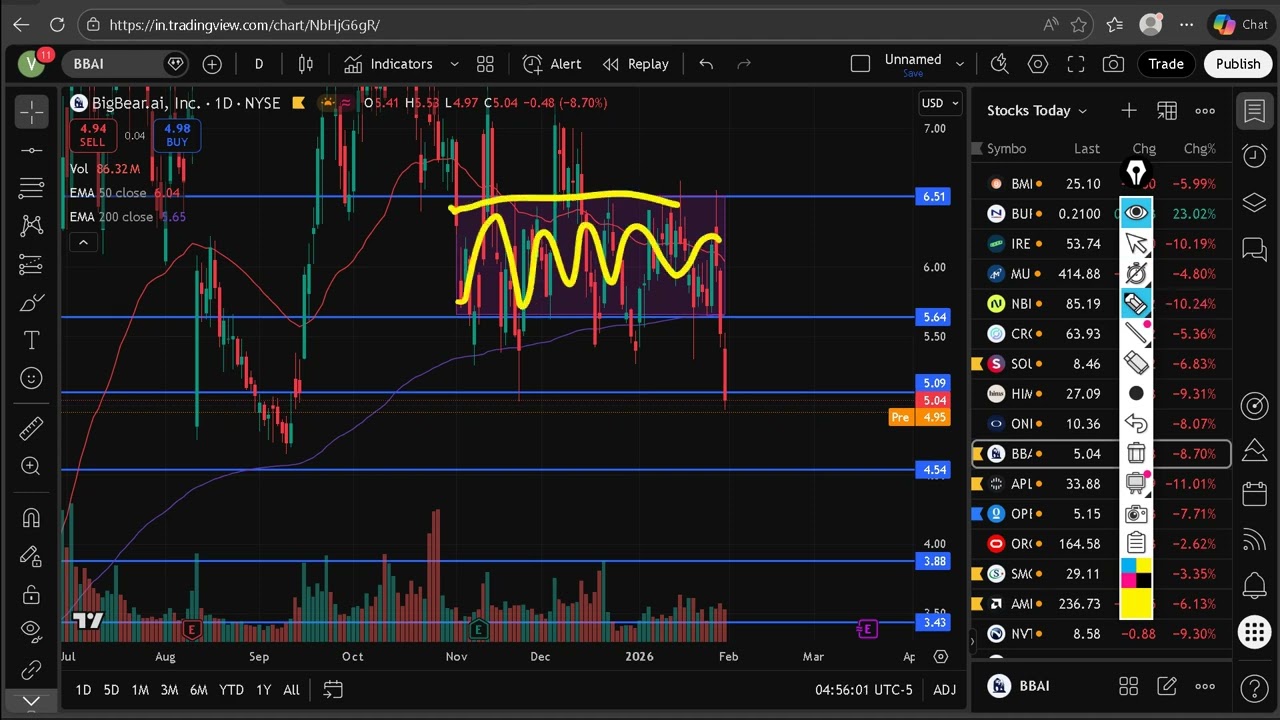This screenshot has height=720, width=1280.
Task: Click the compare or add symbol plus icon
Action: [212, 64]
